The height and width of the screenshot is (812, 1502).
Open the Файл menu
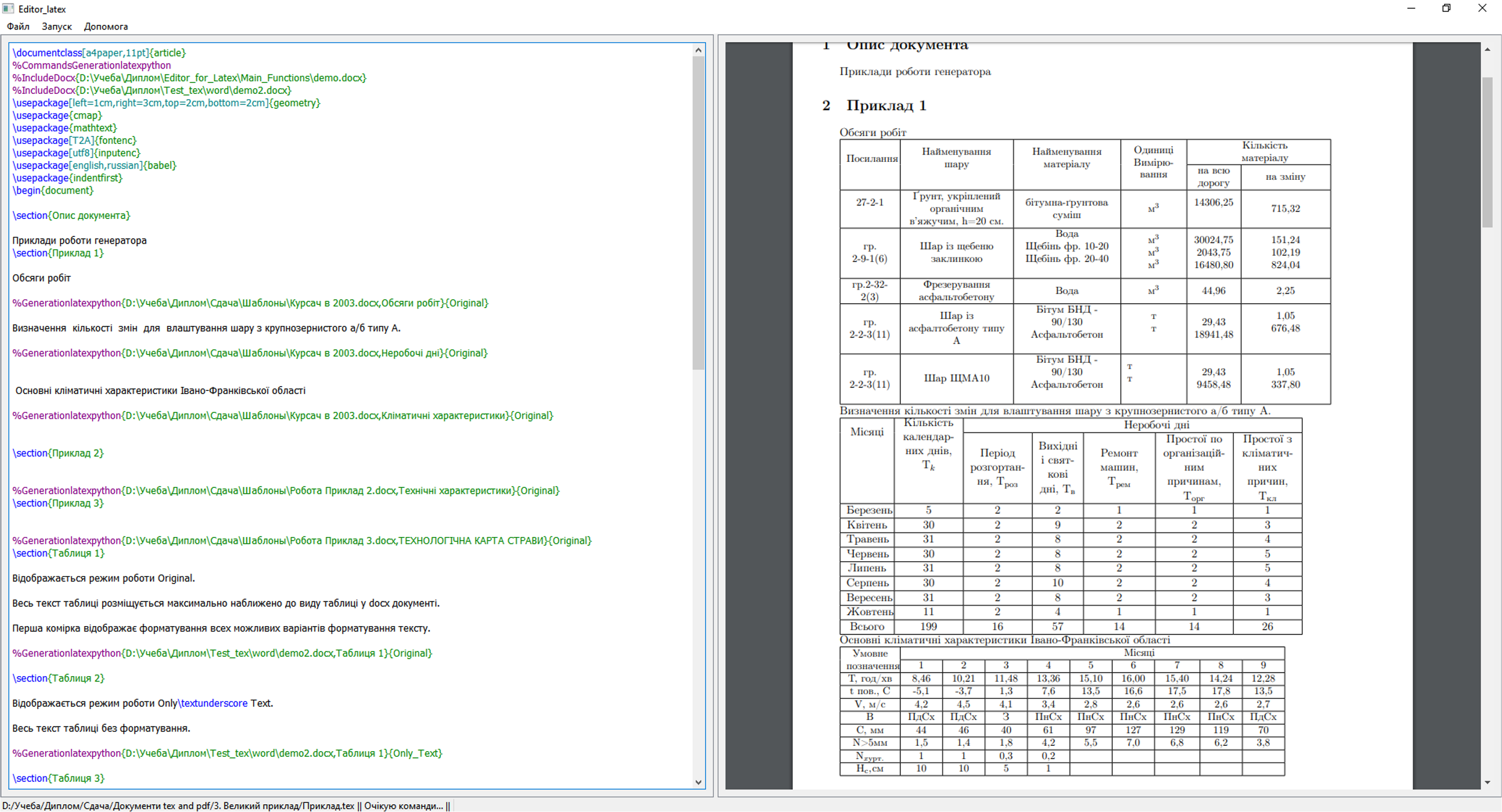18,26
